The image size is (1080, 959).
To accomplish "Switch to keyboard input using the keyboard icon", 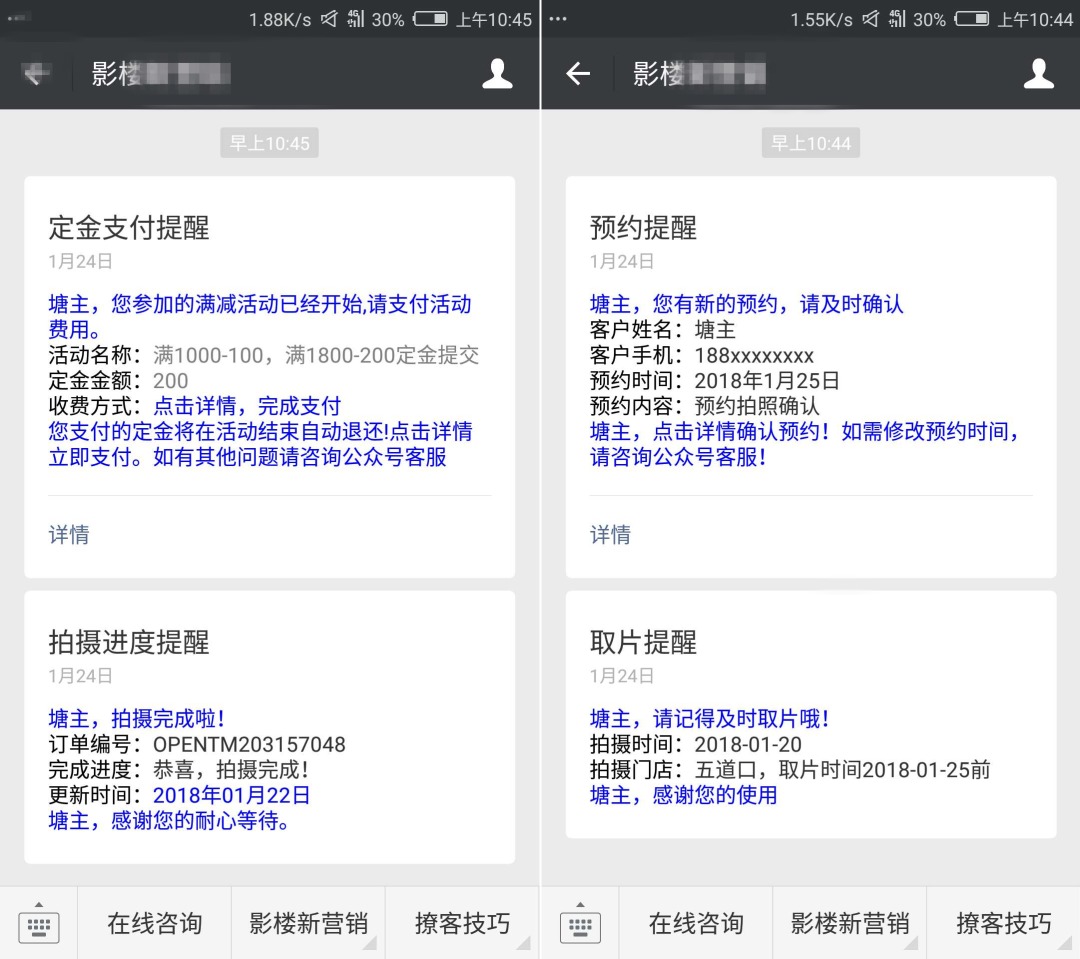I will coord(39,924).
